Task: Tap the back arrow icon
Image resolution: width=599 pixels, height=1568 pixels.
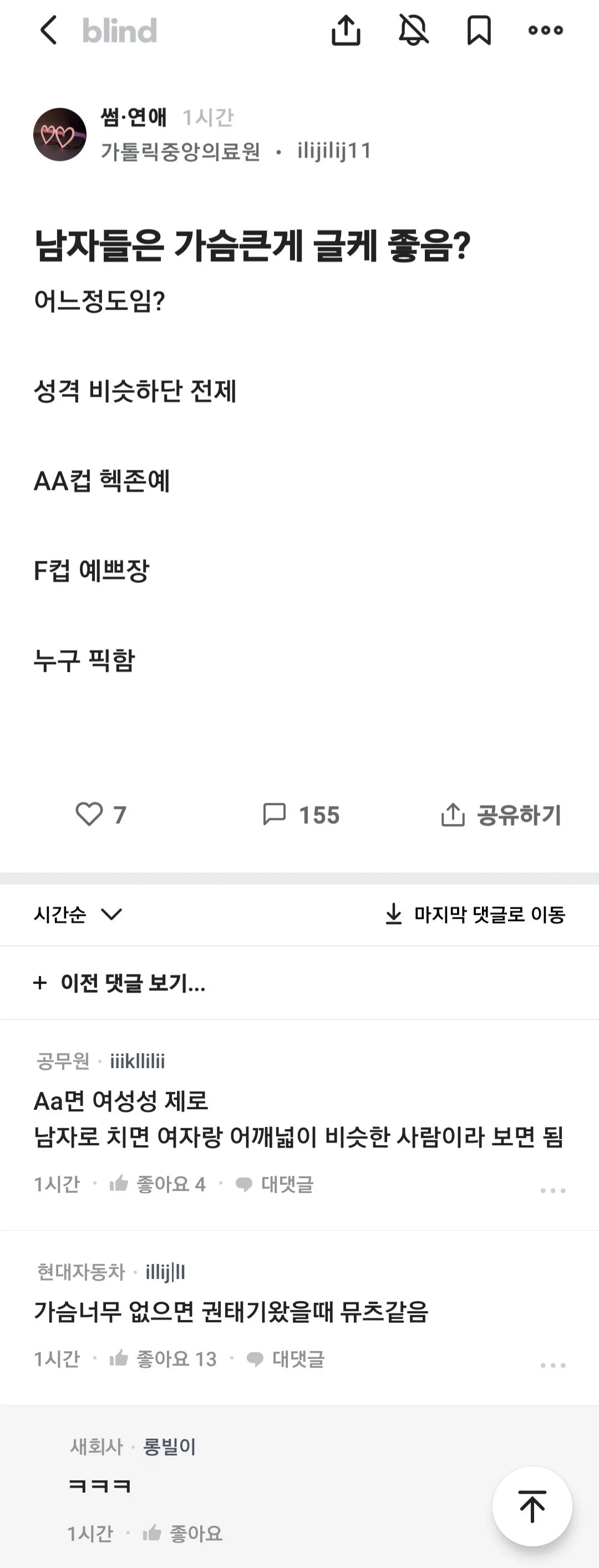Action: [49, 31]
